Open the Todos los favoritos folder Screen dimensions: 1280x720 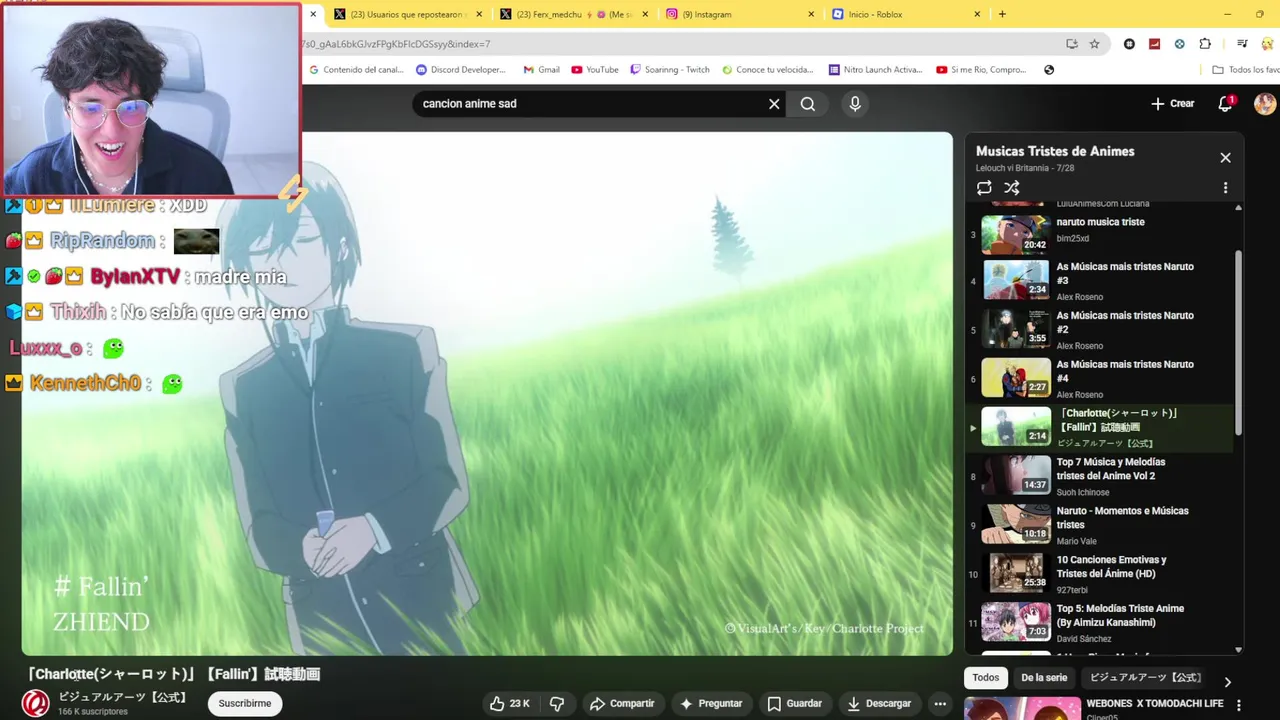click(1245, 70)
